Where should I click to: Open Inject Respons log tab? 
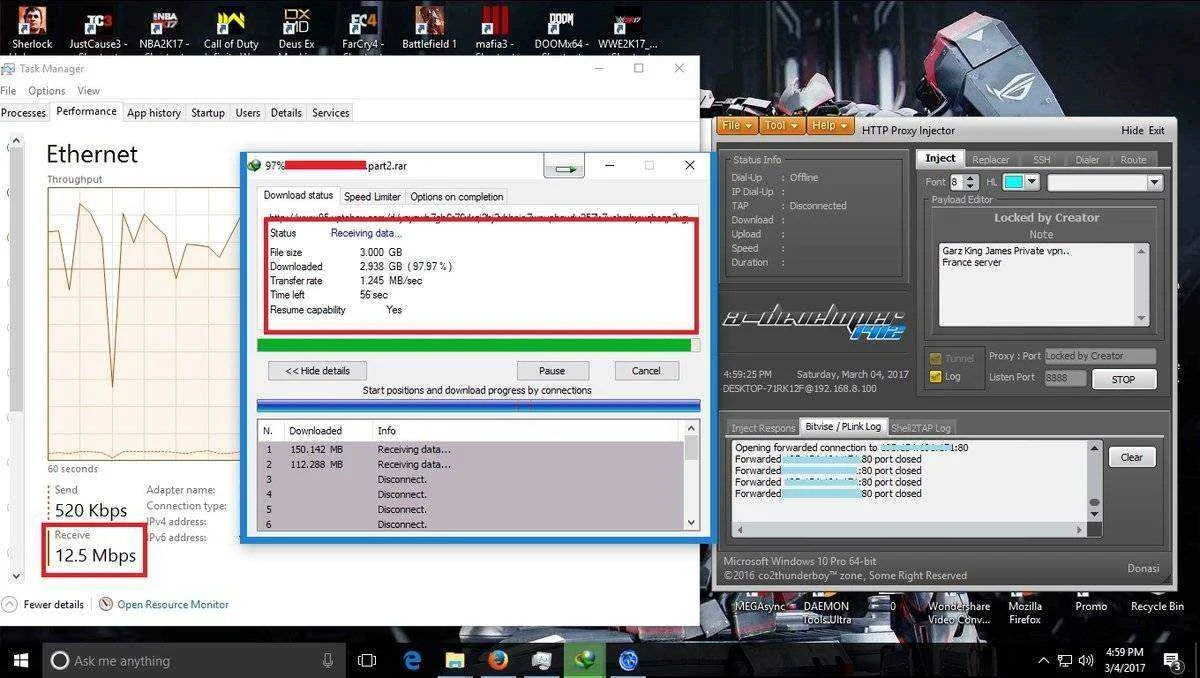pyautogui.click(x=763, y=427)
